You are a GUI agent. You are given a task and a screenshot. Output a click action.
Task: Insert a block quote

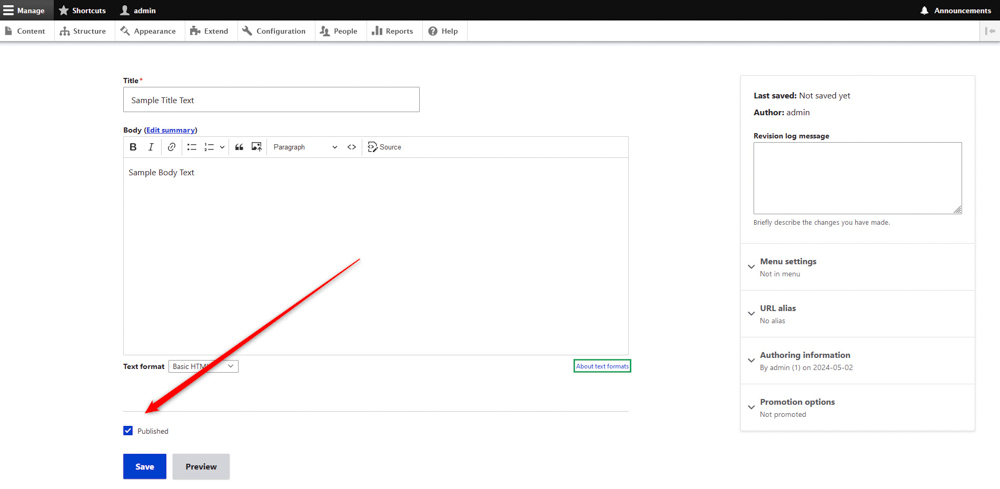click(239, 147)
